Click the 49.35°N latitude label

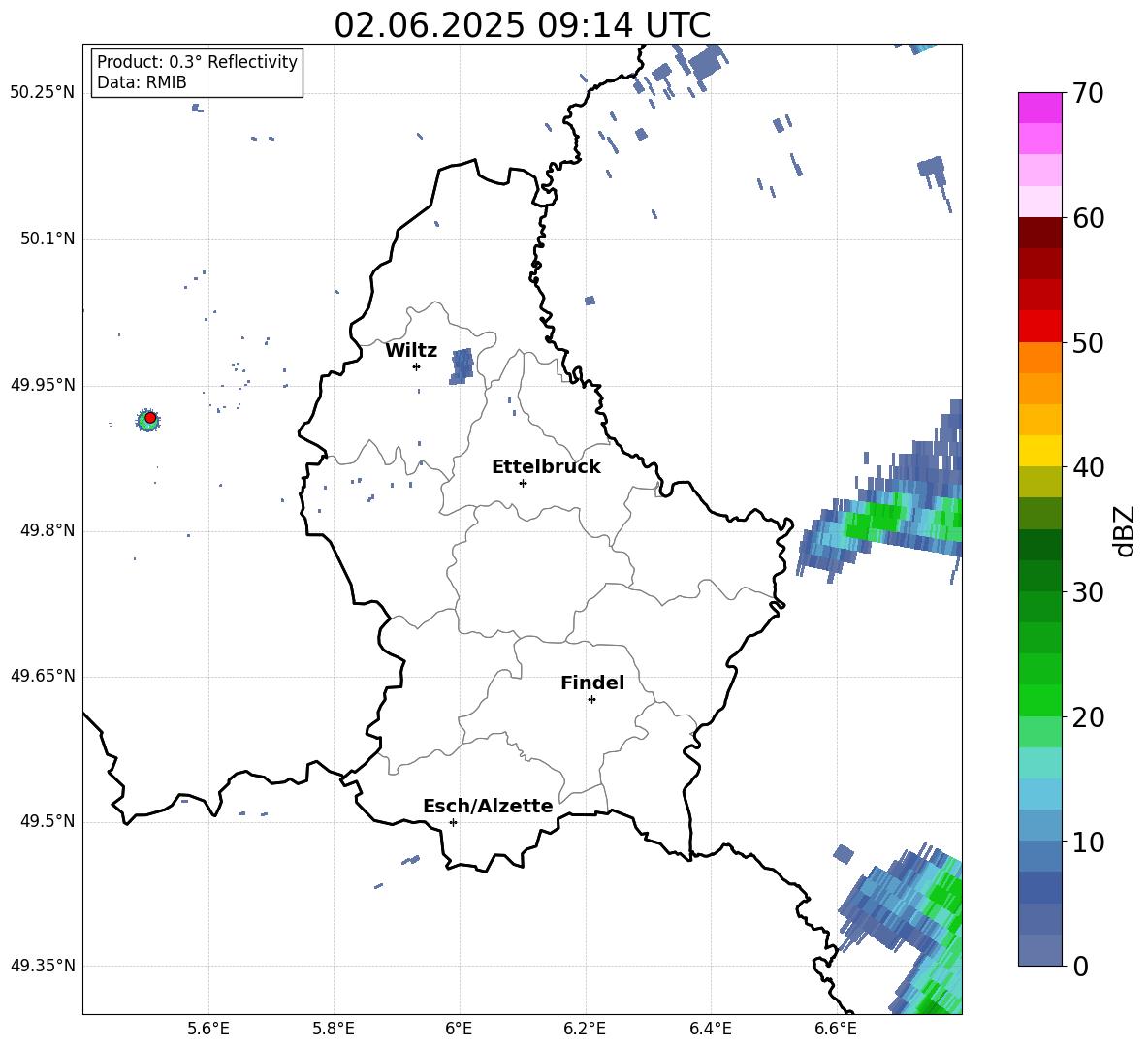click(x=43, y=966)
